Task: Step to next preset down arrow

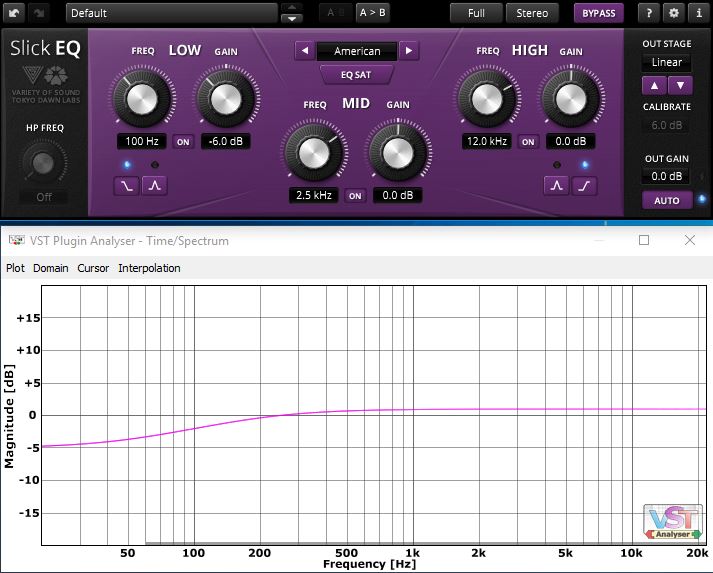Action: [292, 19]
